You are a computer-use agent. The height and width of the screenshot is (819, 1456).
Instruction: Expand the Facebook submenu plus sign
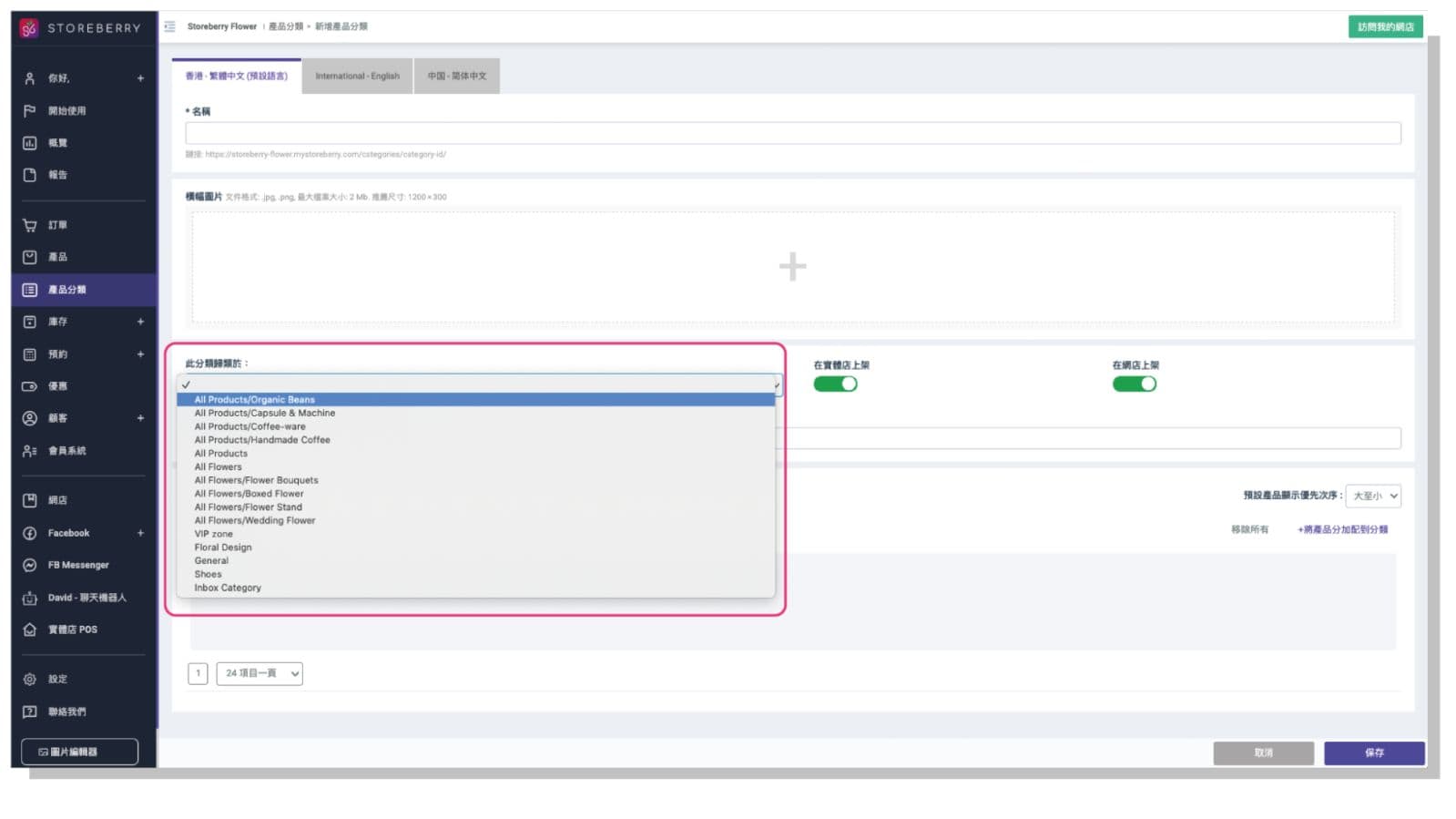pos(140,533)
